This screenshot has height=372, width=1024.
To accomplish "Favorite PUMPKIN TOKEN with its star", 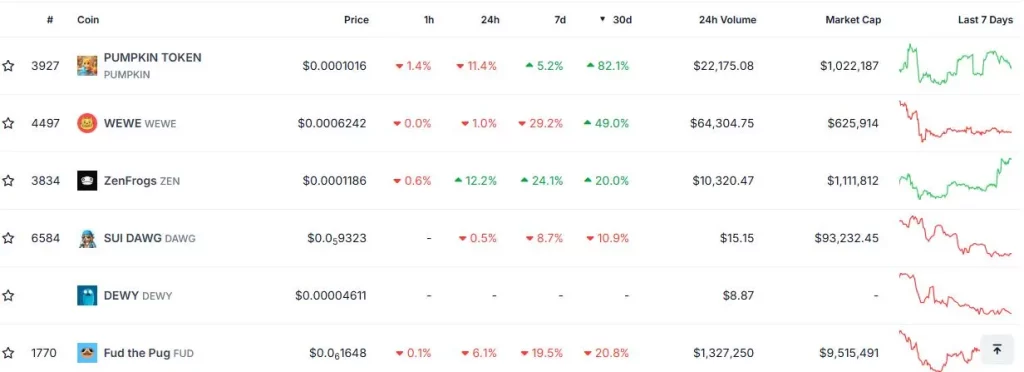I will [8, 65].
